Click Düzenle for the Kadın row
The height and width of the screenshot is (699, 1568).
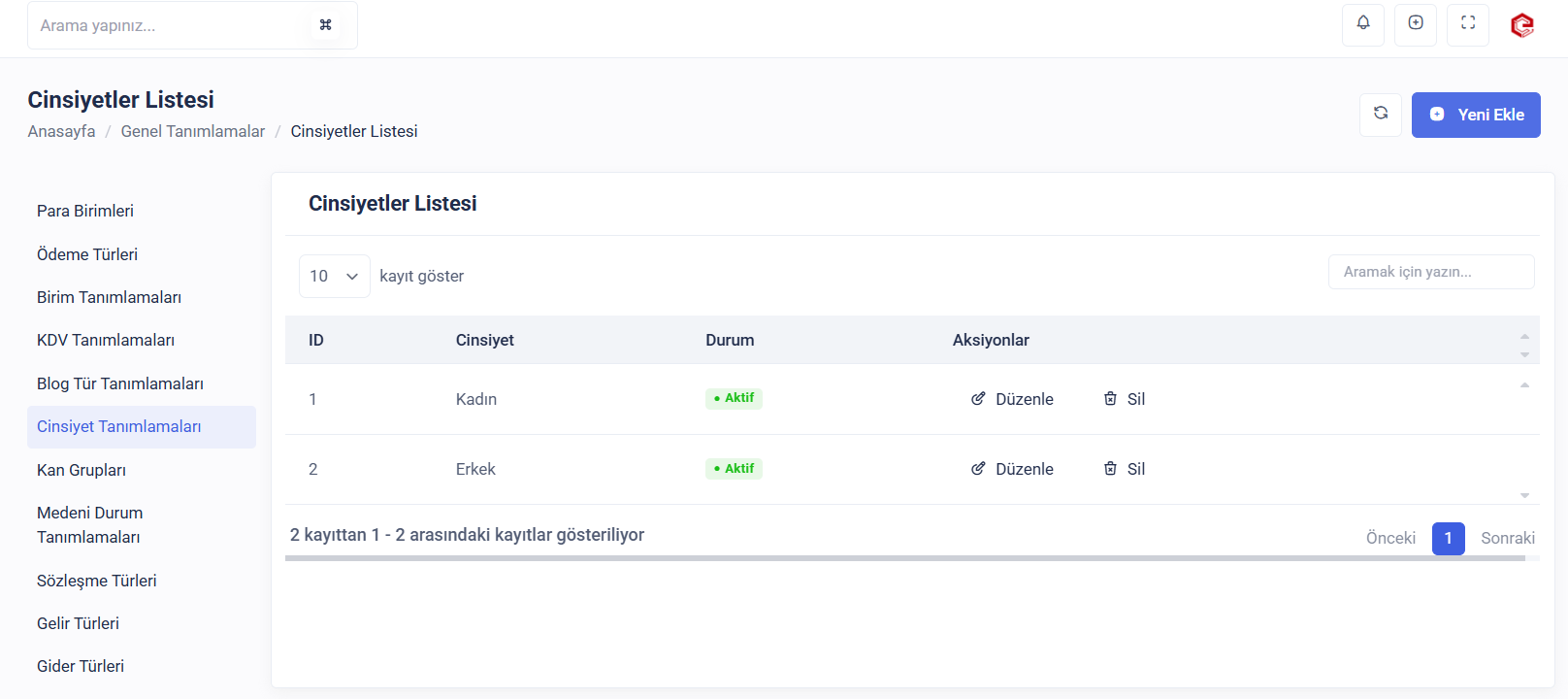(x=1024, y=399)
